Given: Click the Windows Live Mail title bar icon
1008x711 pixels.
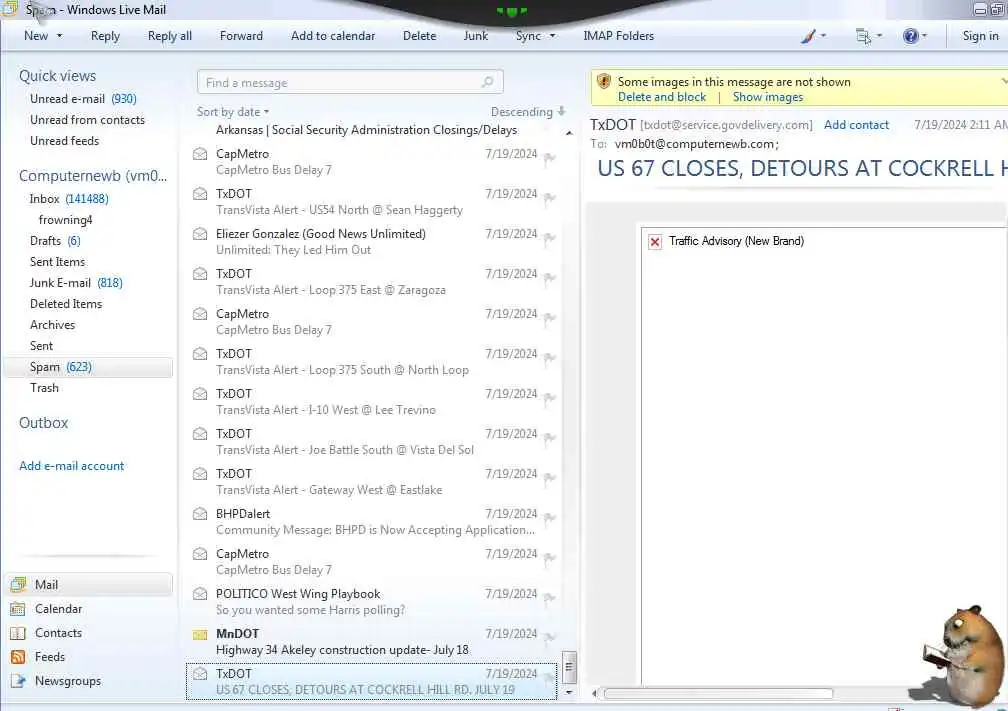Looking at the screenshot, I should 10,9.
